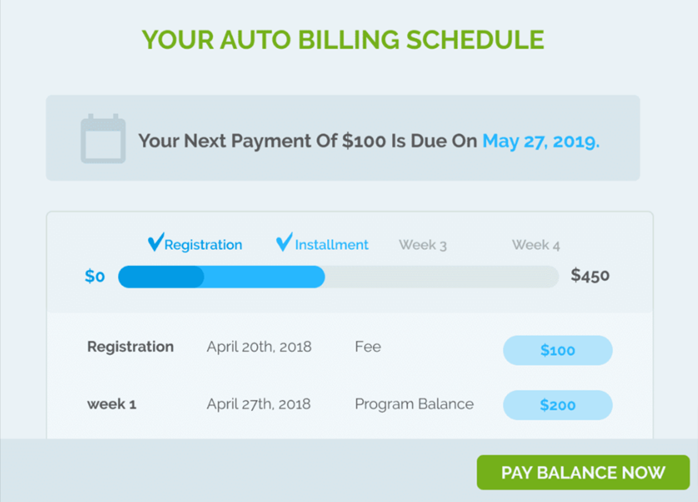The image size is (698, 502).
Task: Click the April 20th, 2018 date
Action: pyautogui.click(x=259, y=347)
